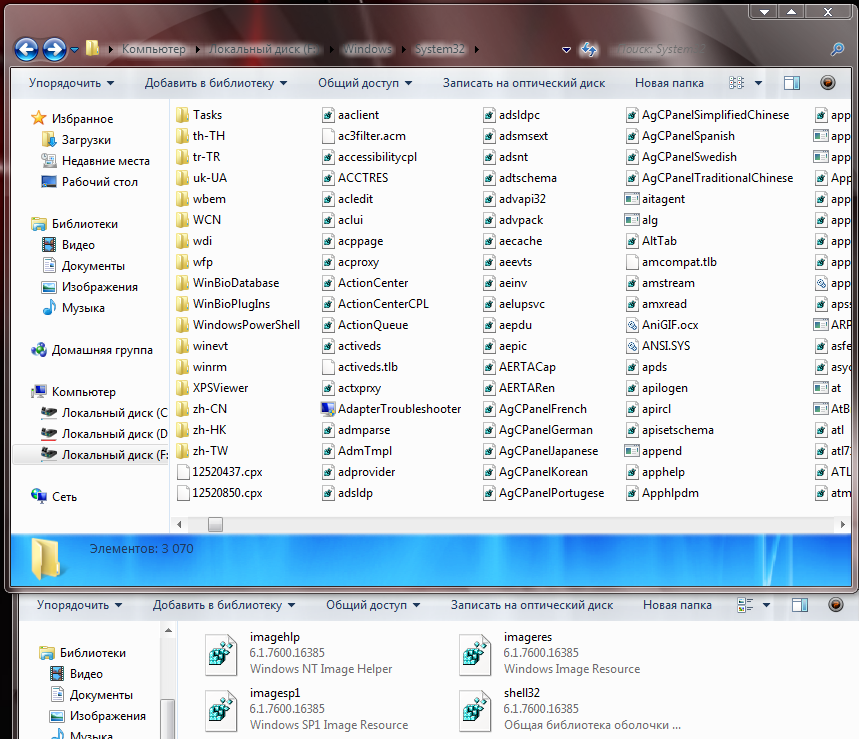Expand the breadcrumb arrow after System32
The width and height of the screenshot is (859, 739).
pos(477,49)
